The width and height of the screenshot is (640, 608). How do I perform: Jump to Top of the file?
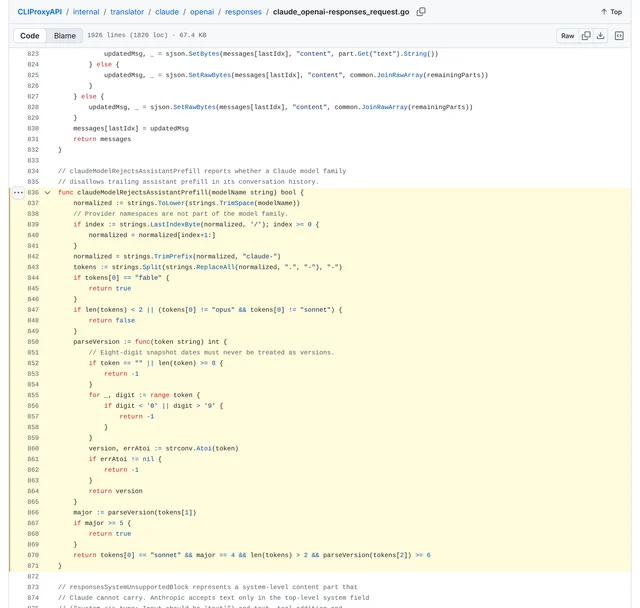click(611, 12)
